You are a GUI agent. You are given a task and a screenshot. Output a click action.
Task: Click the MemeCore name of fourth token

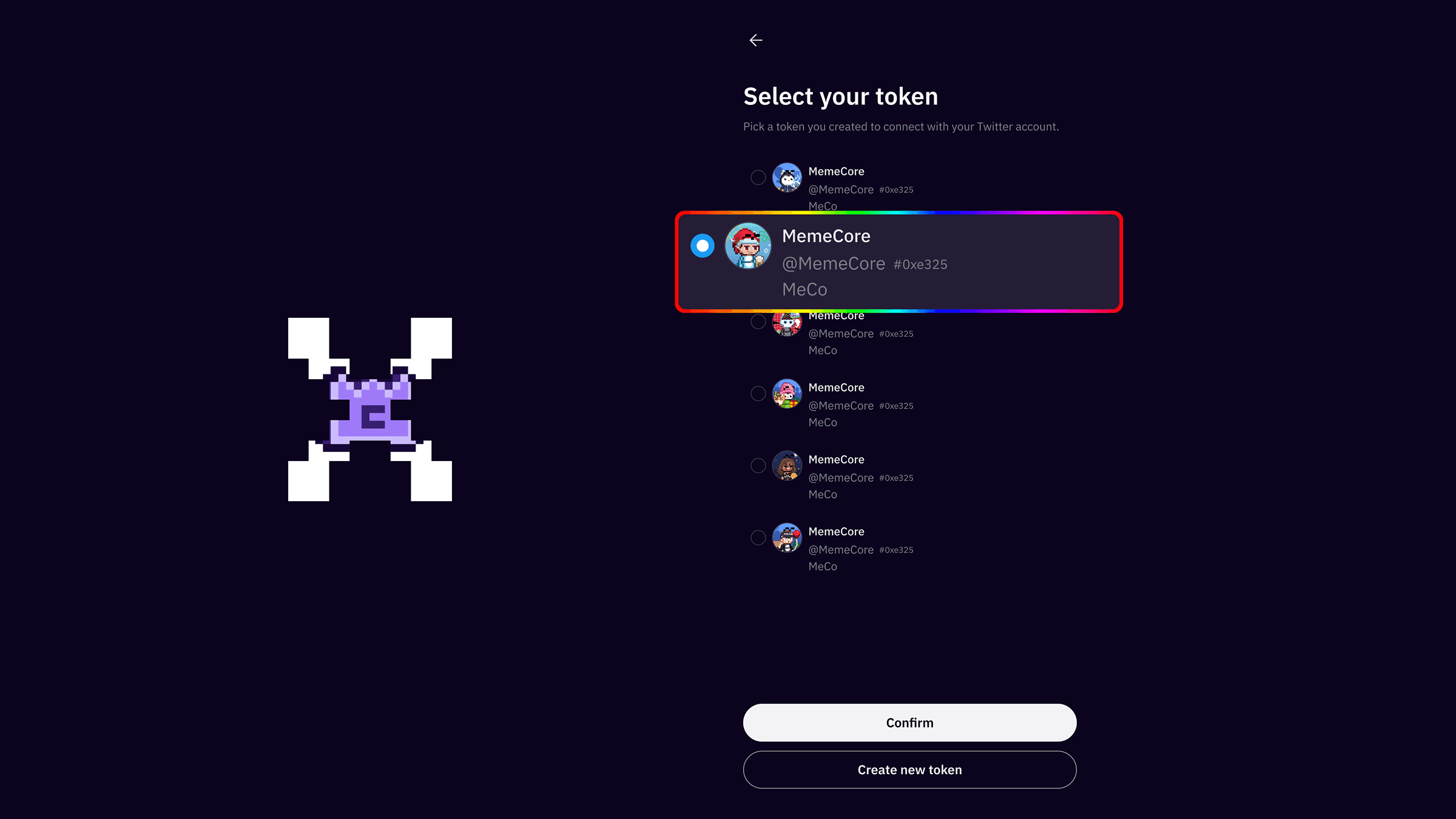836,387
